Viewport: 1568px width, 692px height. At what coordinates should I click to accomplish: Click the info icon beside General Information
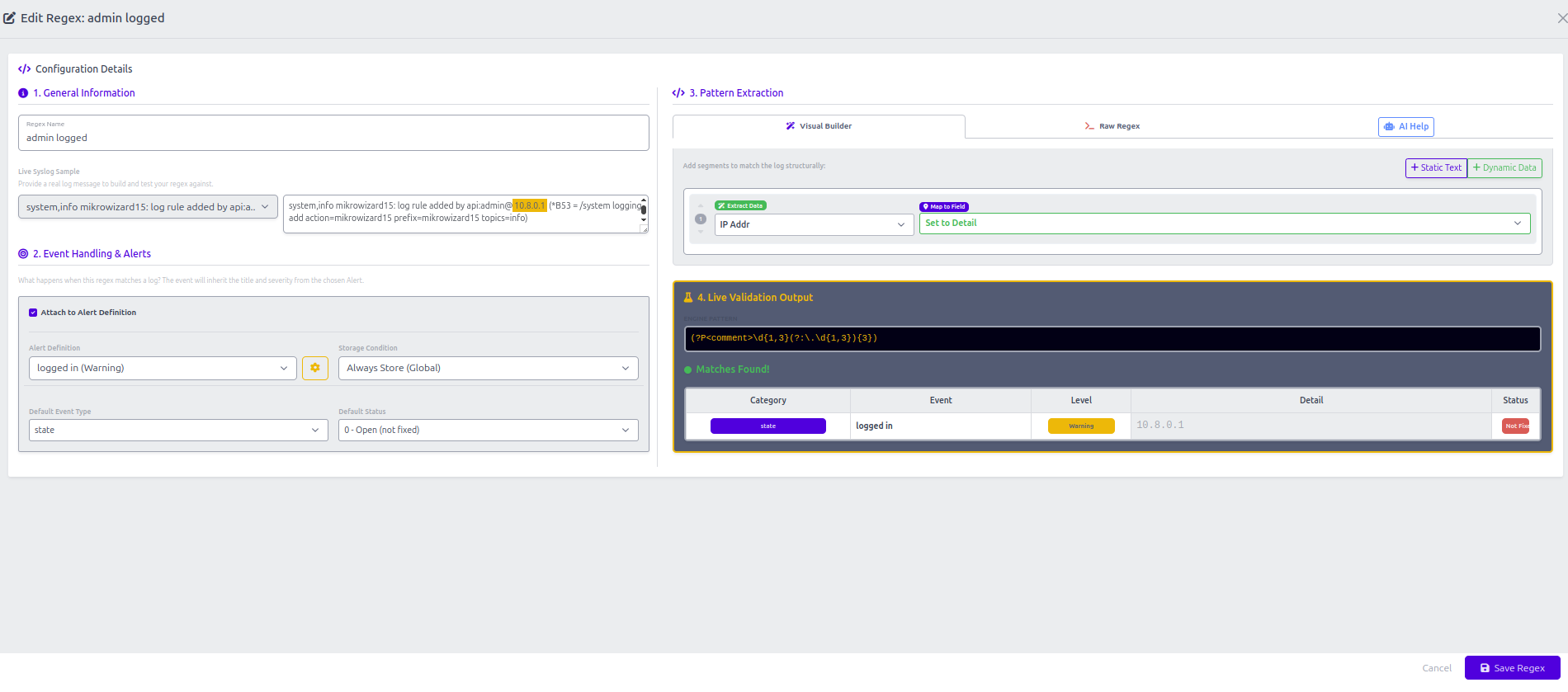click(x=23, y=93)
